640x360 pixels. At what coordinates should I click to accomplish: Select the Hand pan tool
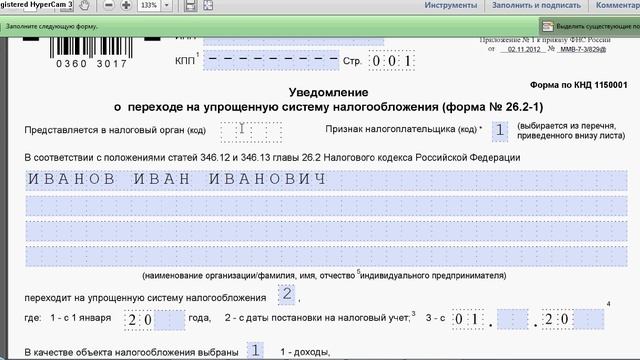pos(84,5)
